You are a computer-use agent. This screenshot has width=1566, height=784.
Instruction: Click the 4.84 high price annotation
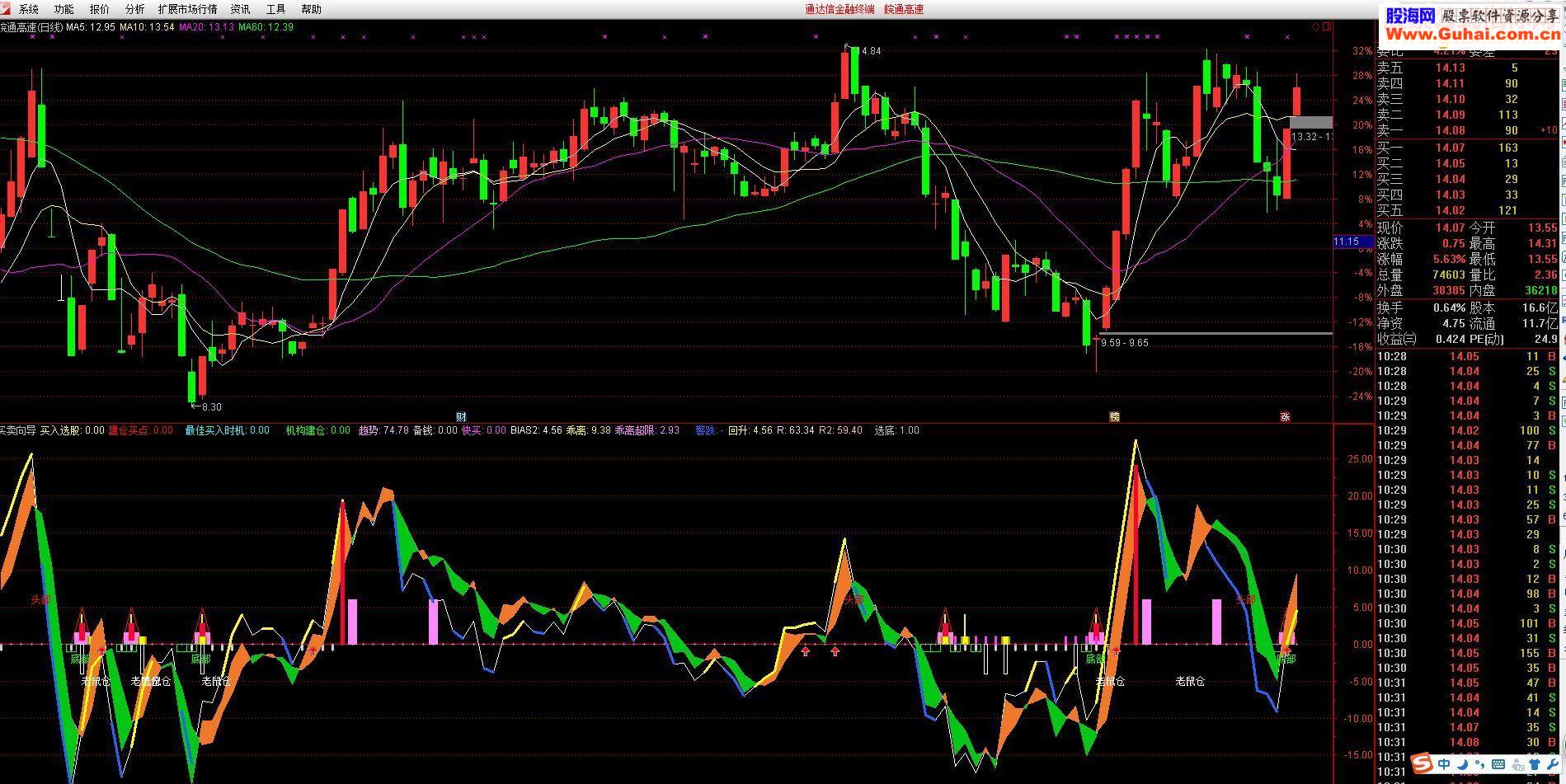(870, 51)
